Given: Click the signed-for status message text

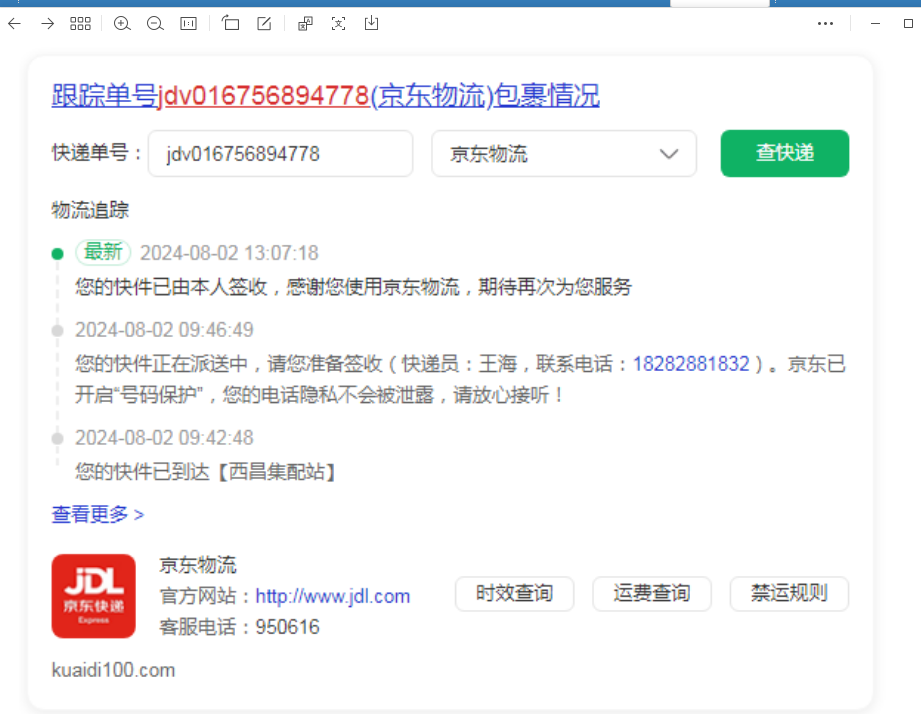Looking at the screenshot, I should click(x=354, y=287).
